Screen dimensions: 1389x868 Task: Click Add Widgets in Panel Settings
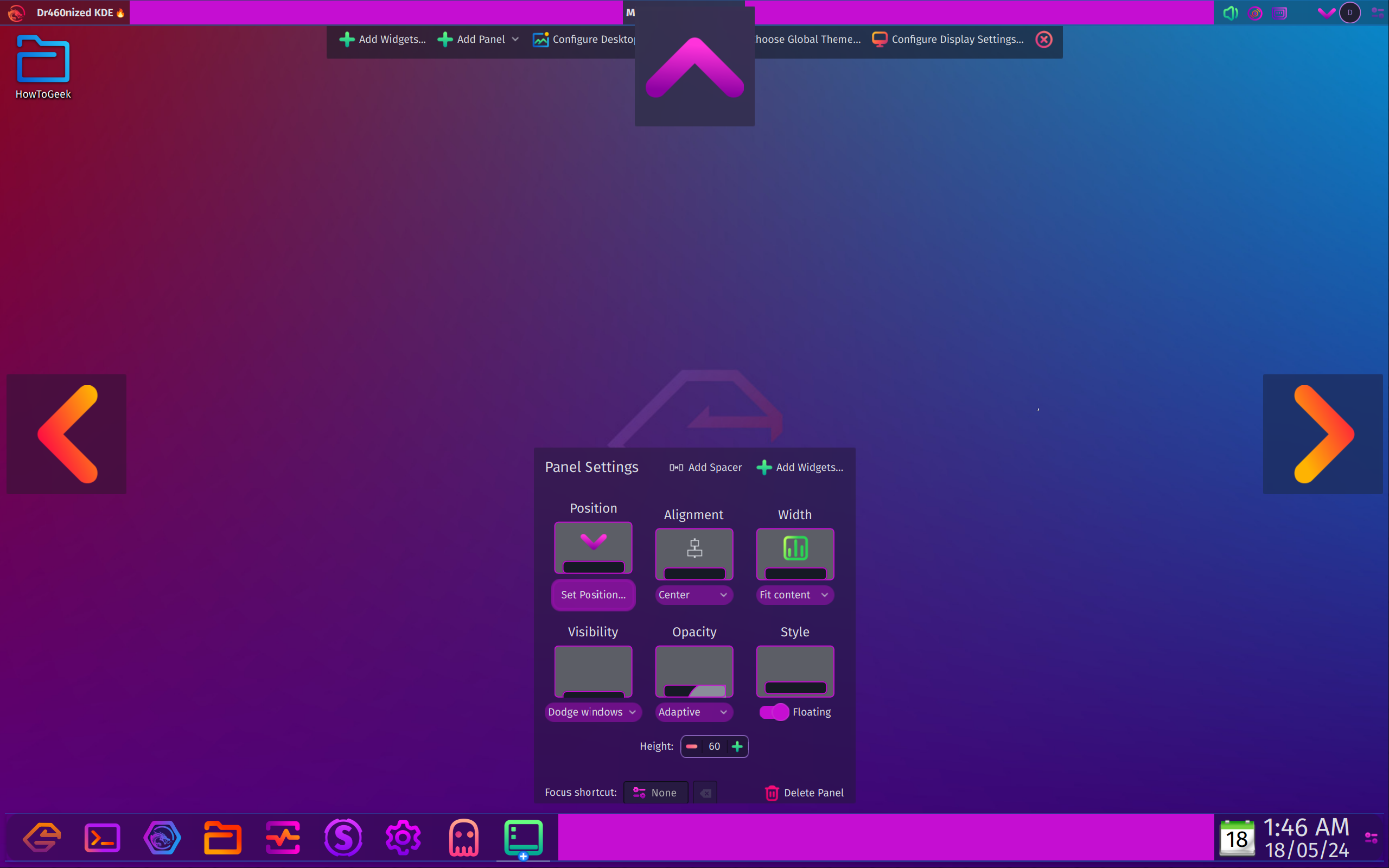point(800,467)
